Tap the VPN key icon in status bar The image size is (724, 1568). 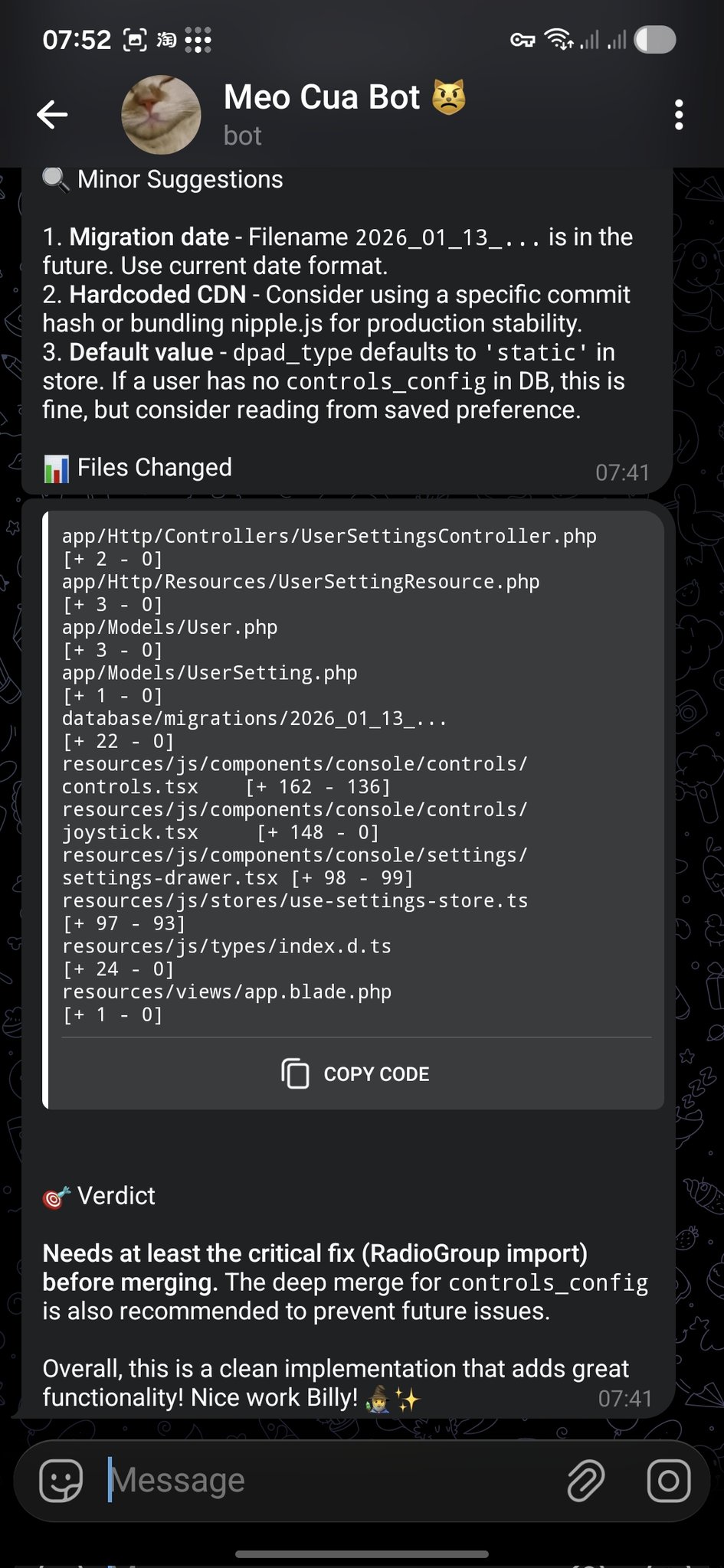tap(523, 40)
